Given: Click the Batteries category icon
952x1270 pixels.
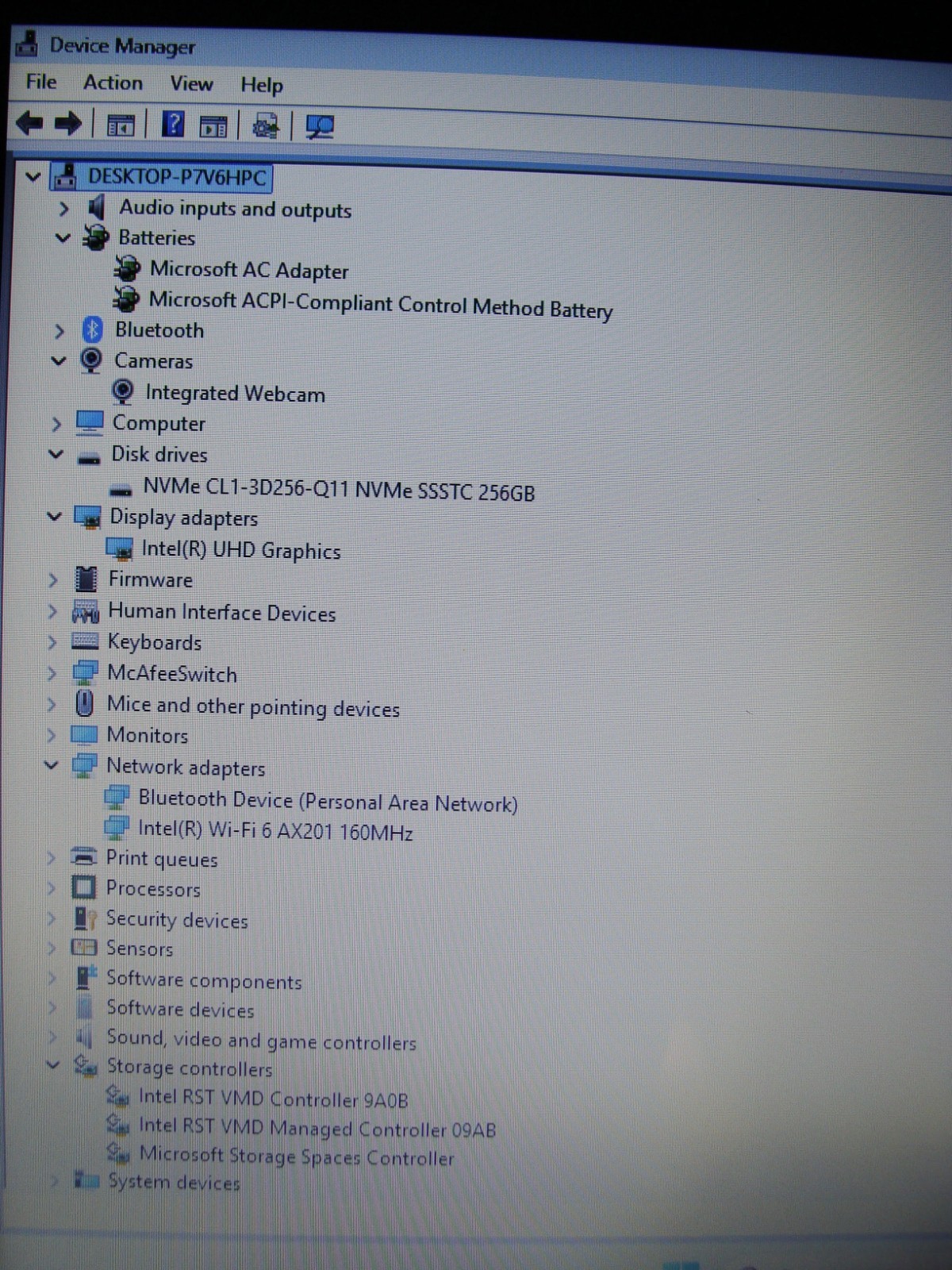Looking at the screenshot, I should coord(95,237).
